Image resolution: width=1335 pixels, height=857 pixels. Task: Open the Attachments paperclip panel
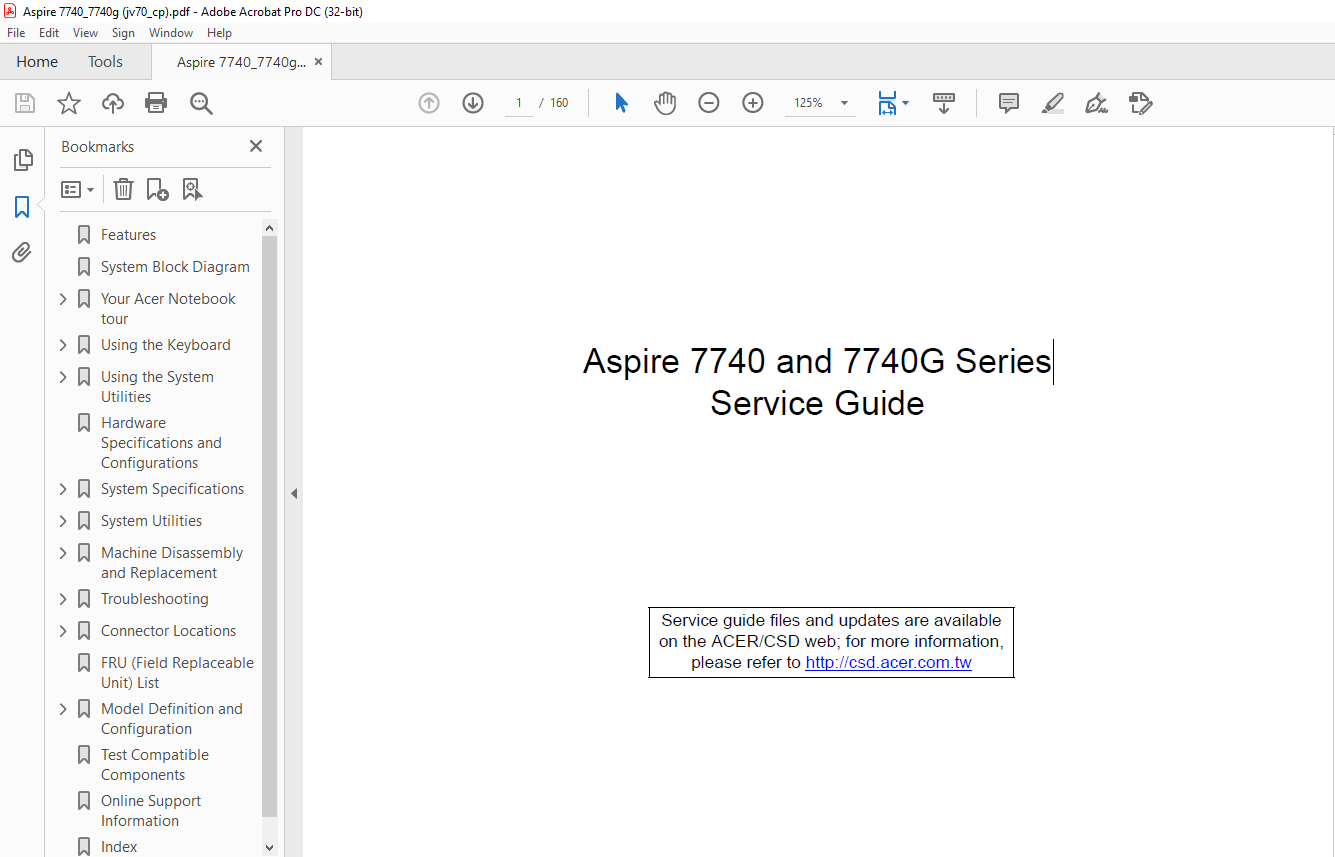click(22, 252)
